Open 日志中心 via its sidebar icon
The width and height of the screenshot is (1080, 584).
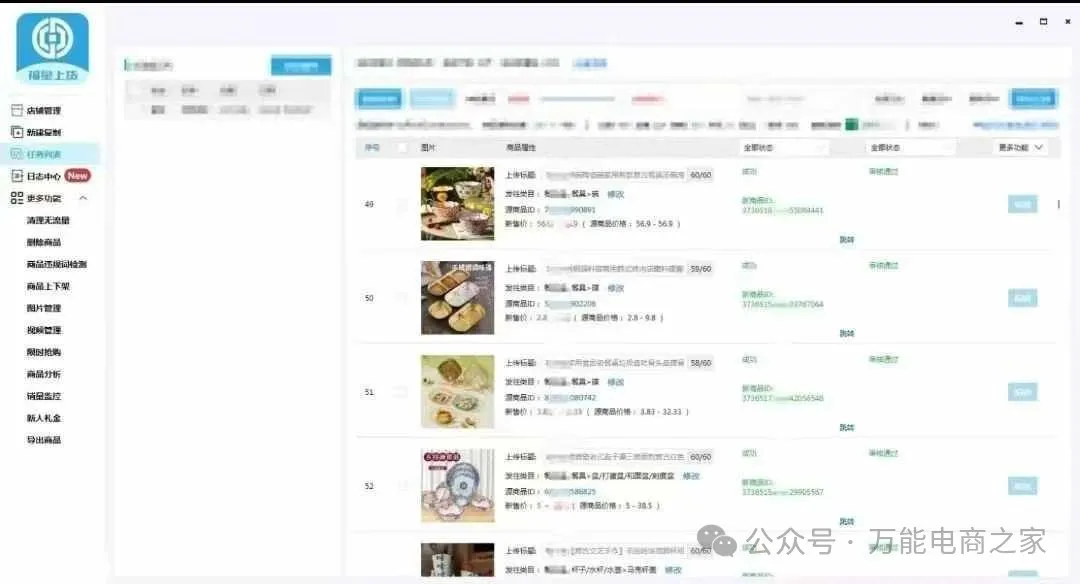pos(16,176)
